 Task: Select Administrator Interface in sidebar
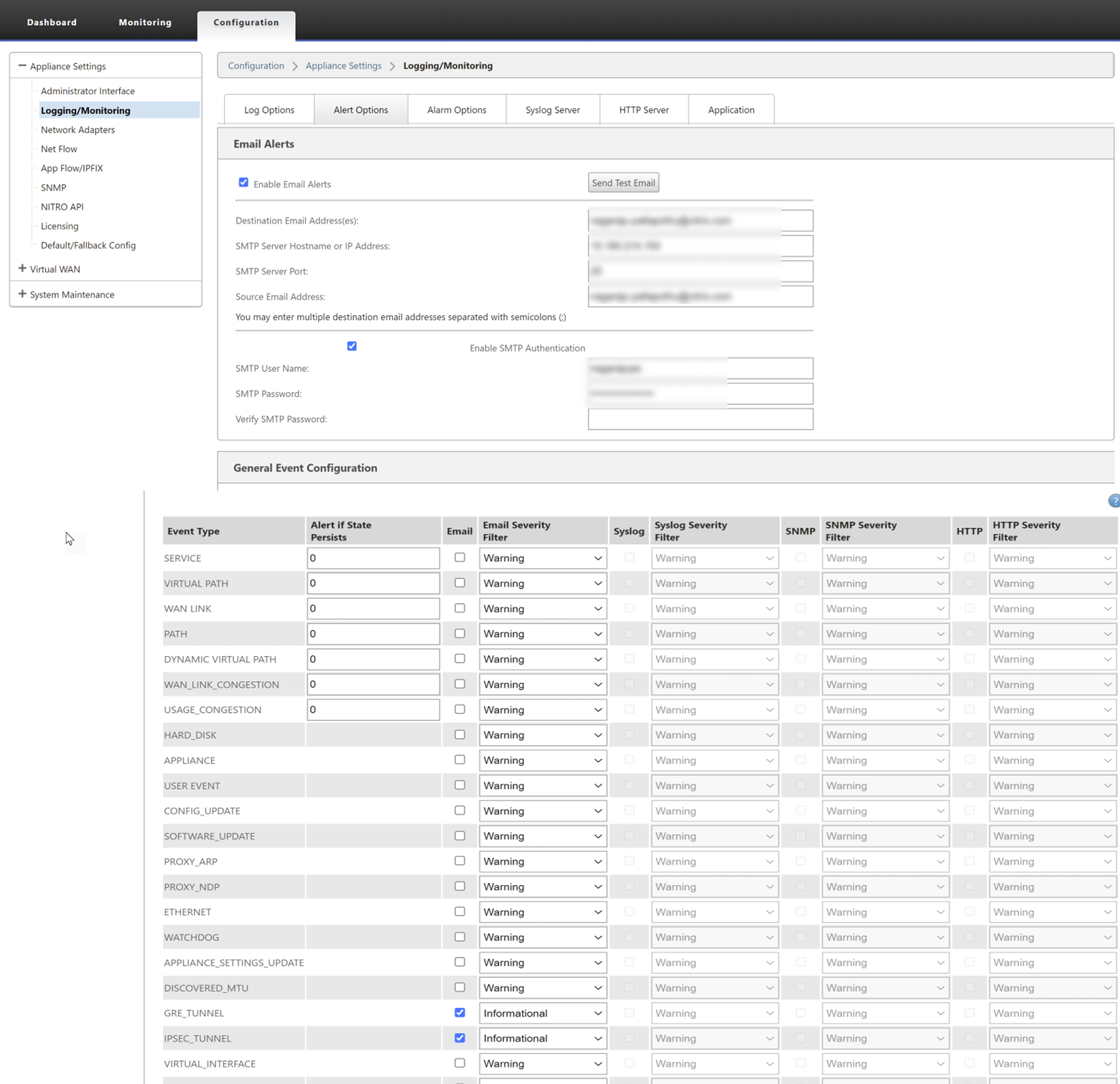click(88, 91)
